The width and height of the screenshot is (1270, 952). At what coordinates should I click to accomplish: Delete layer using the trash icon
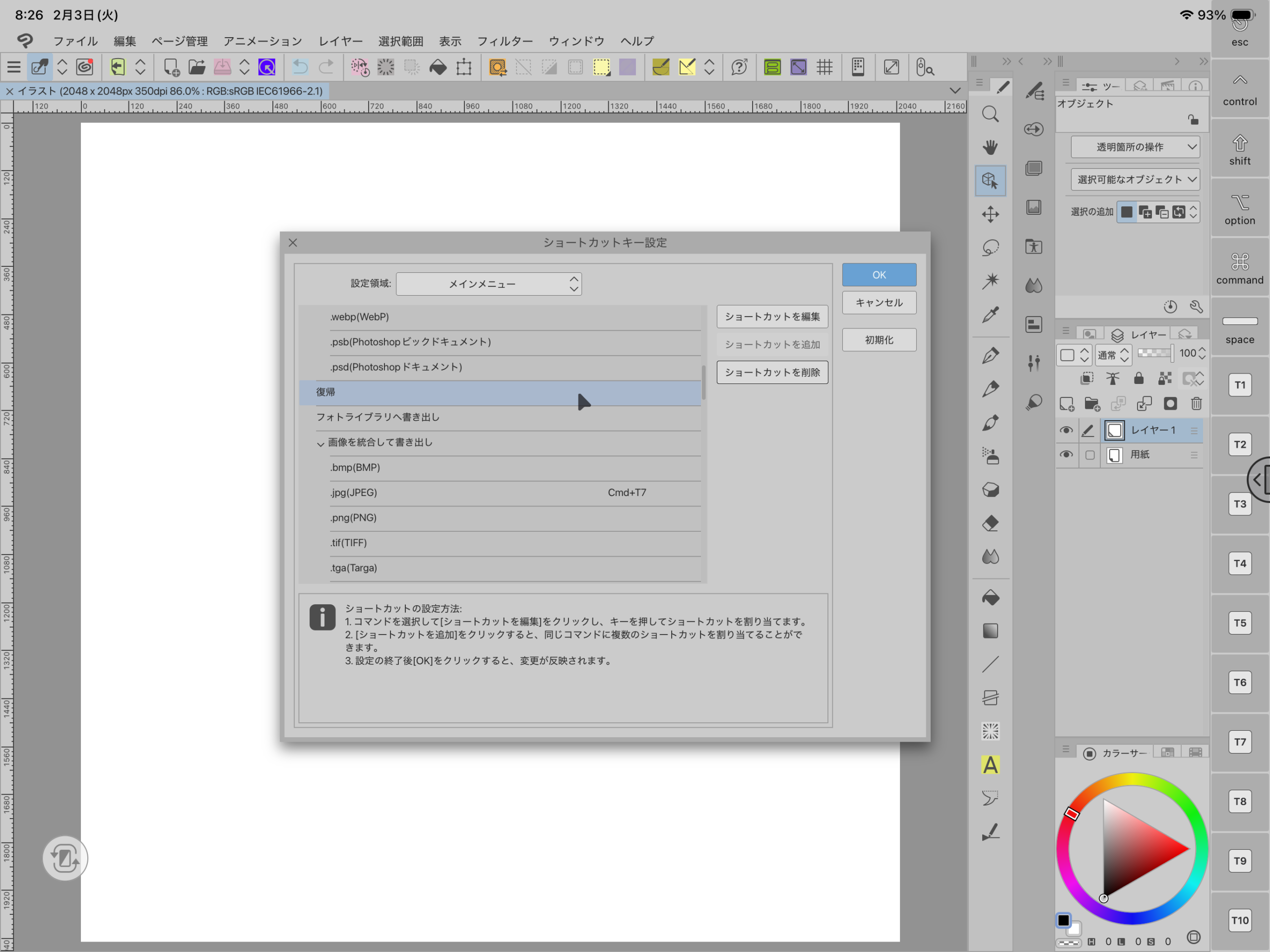coord(1196,404)
